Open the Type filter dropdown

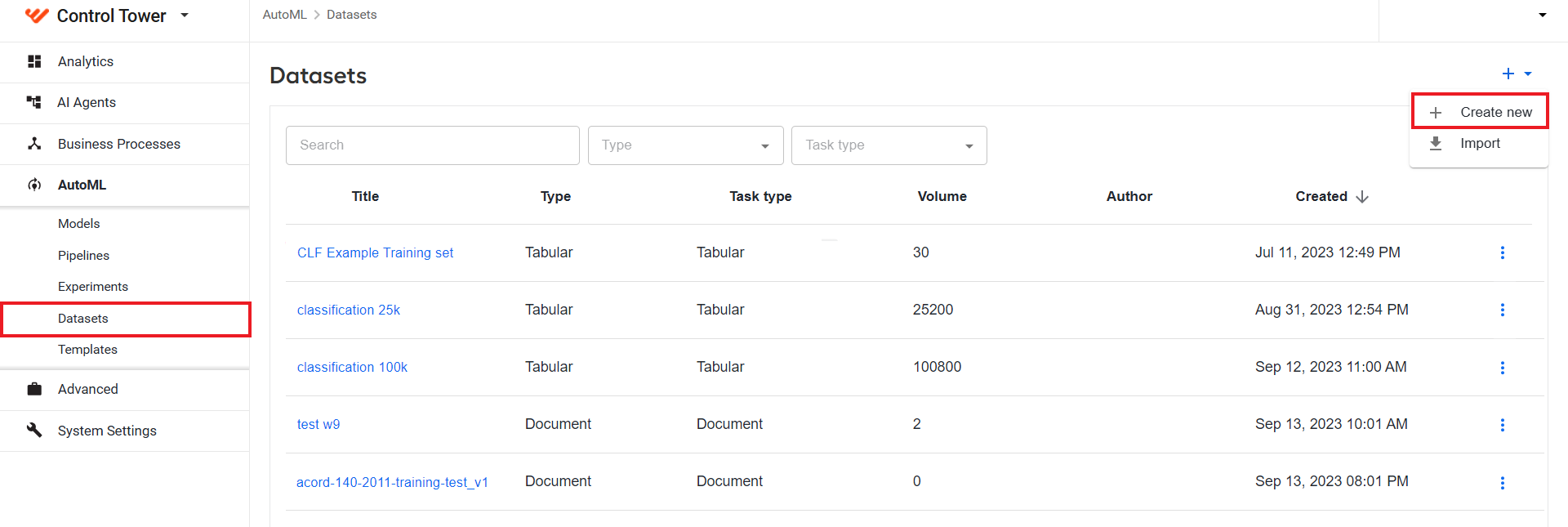coord(686,145)
